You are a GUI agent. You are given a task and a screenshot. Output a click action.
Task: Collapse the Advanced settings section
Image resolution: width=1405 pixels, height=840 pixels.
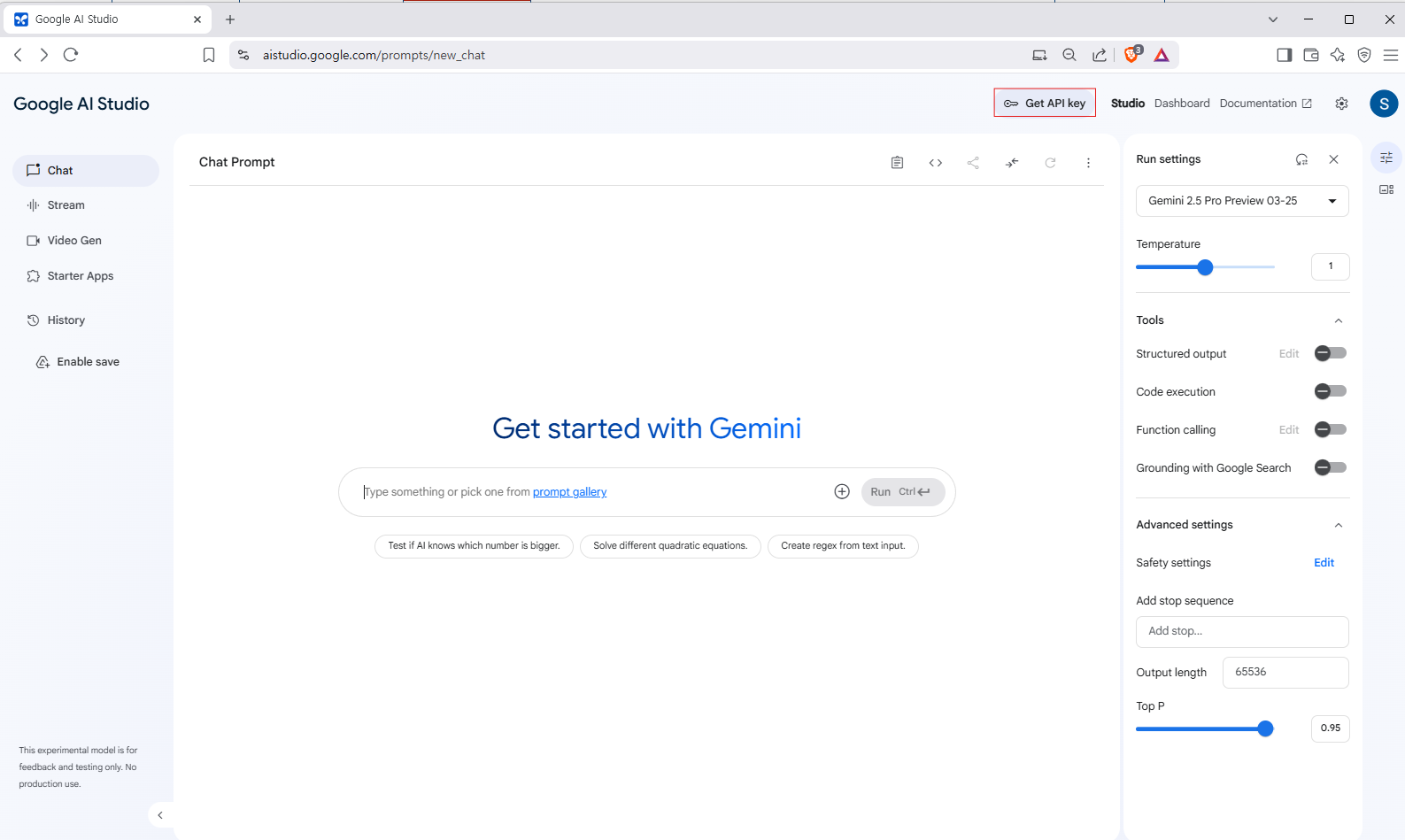1339,525
